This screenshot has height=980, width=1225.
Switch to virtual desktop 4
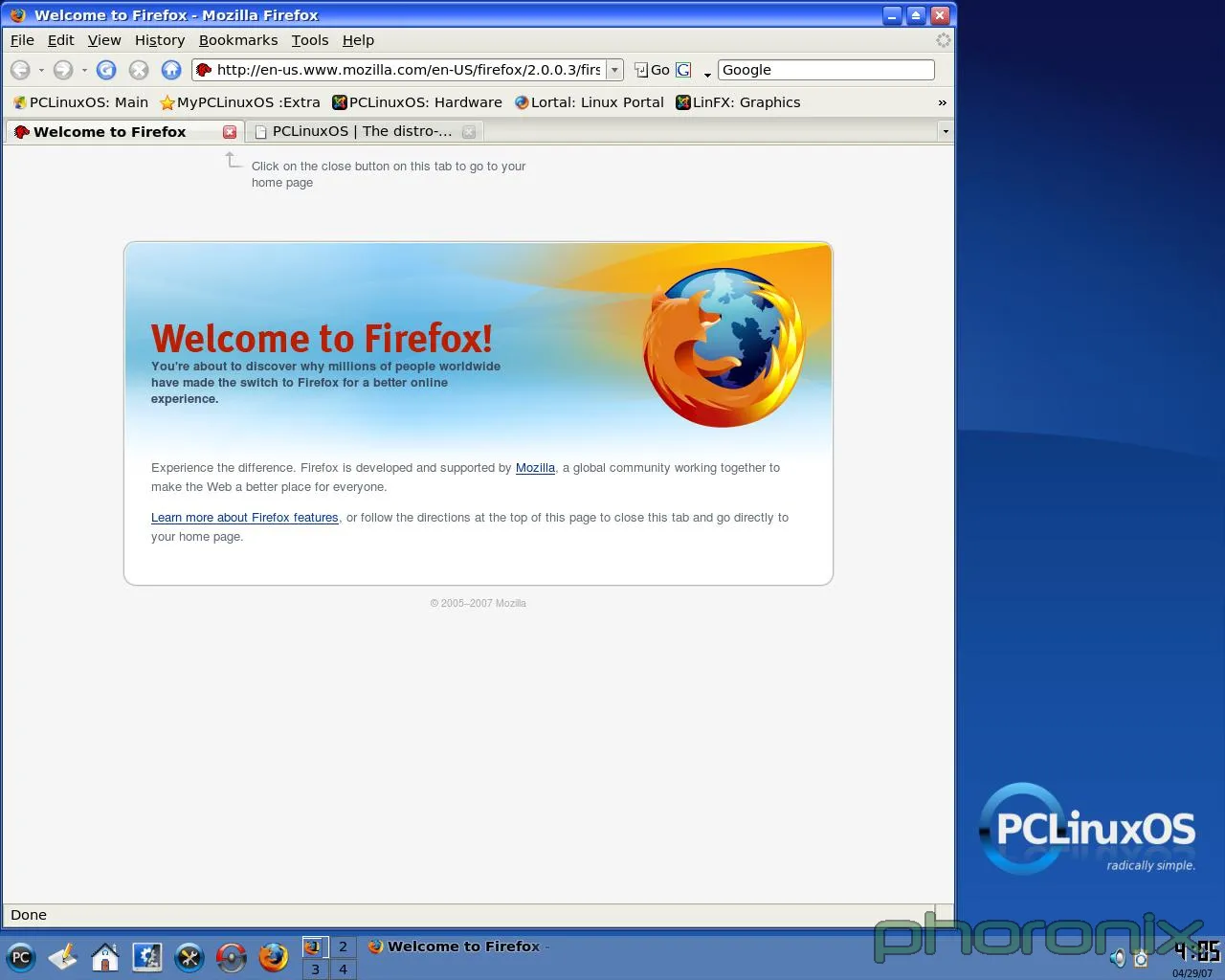click(343, 969)
